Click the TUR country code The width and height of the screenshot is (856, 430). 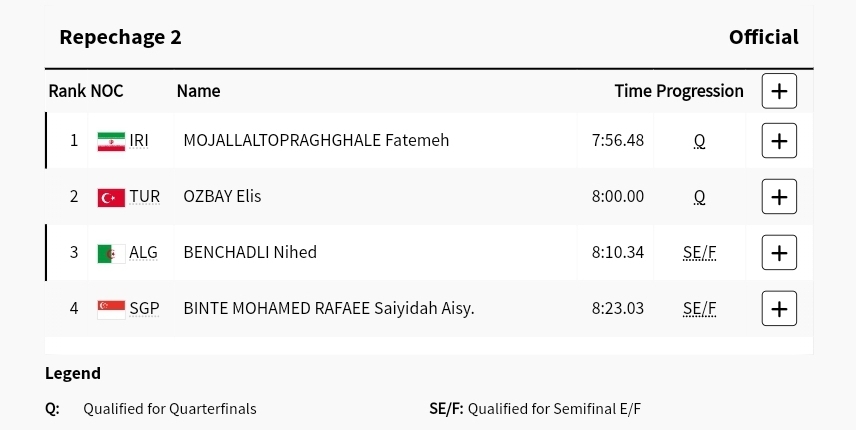[144, 197]
